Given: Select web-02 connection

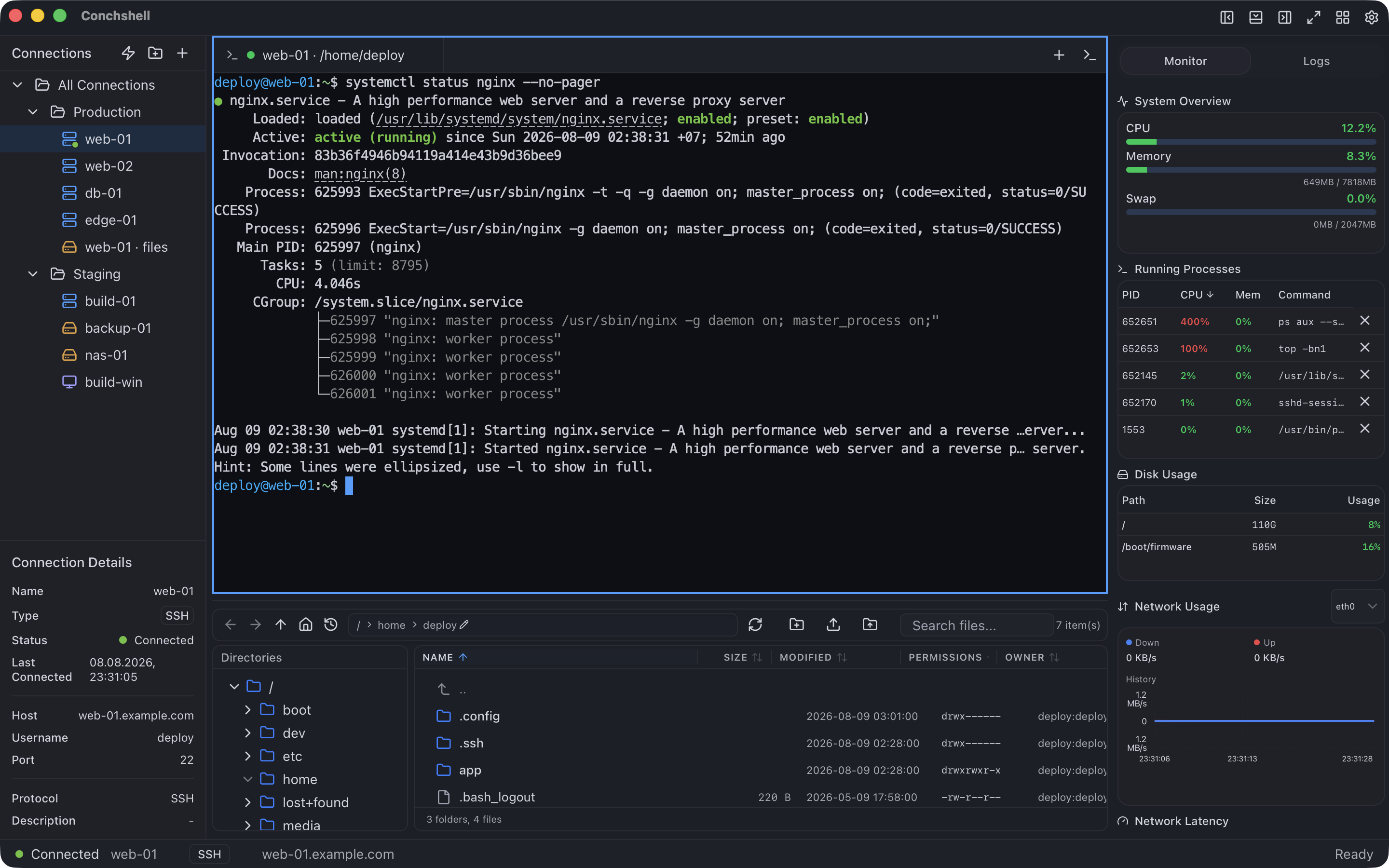Looking at the screenshot, I should tap(103, 166).
